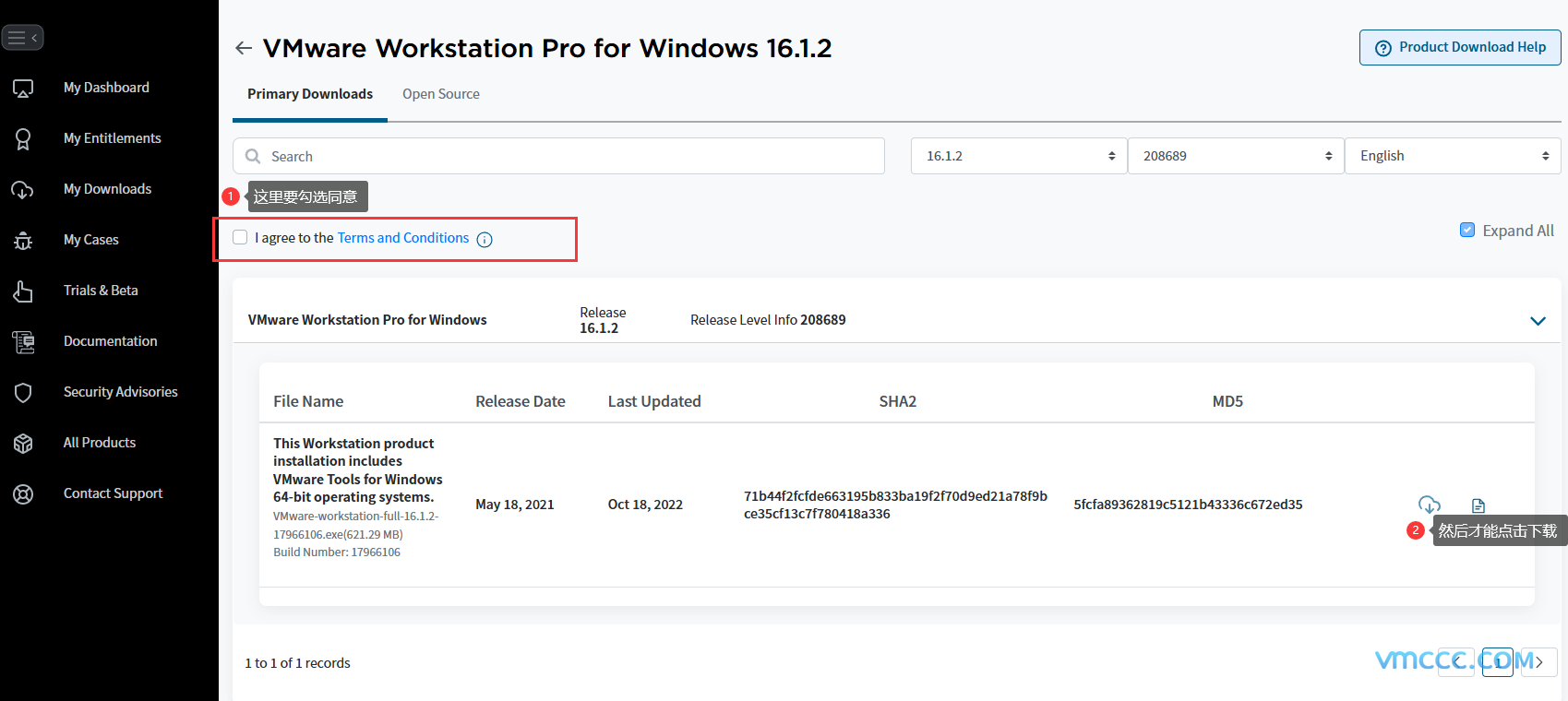This screenshot has height=701, width=1568.
Task: Click the Documentation pages icon
Action: 23,342
